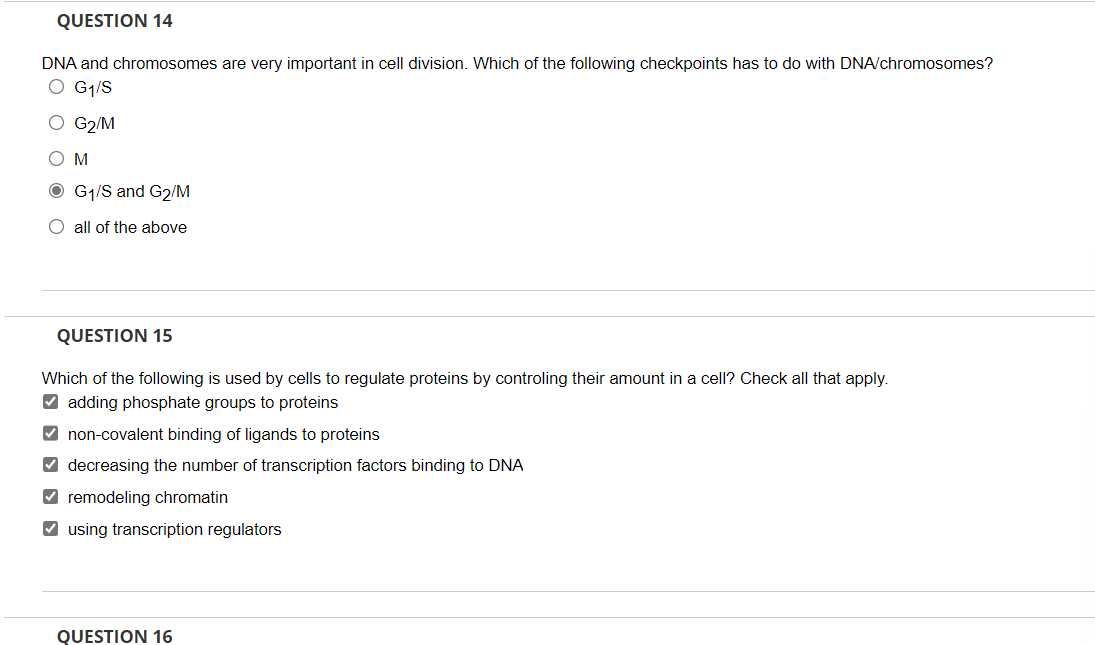Click the QUESTION 14 heading

114,20
